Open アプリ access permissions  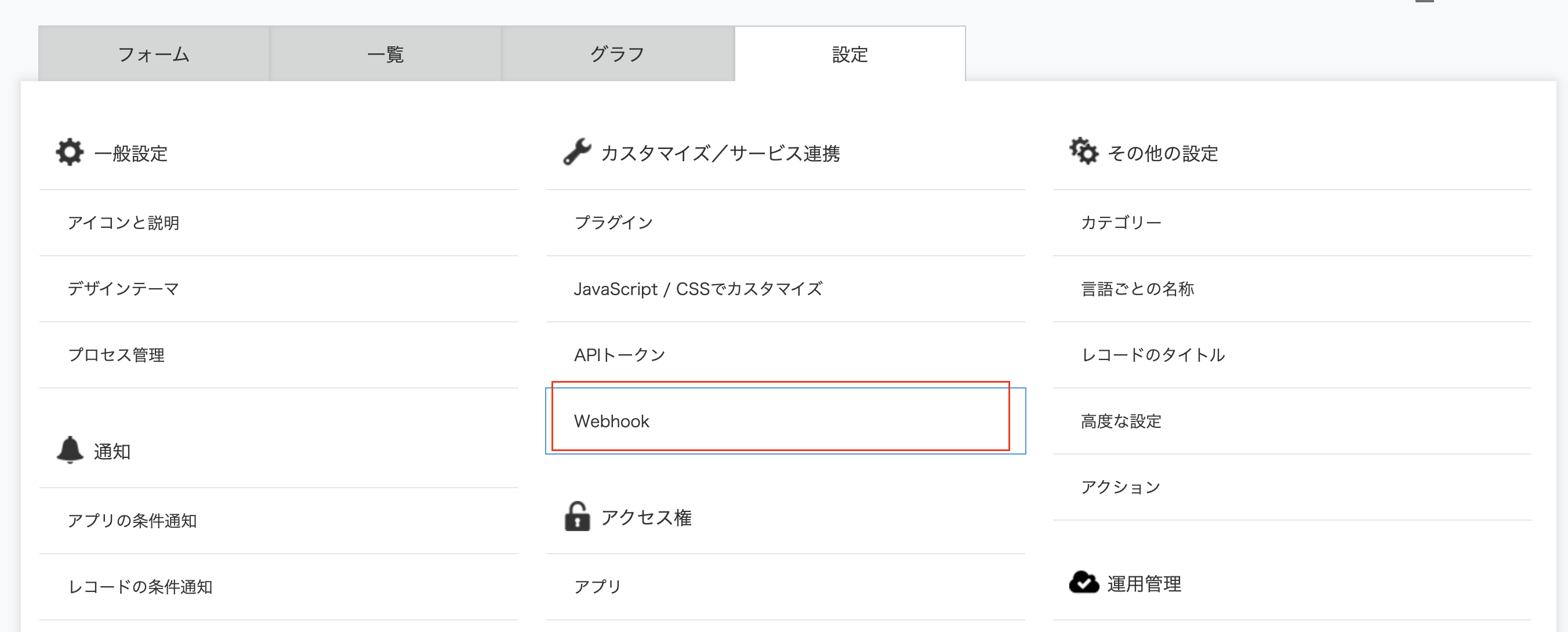(597, 585)
